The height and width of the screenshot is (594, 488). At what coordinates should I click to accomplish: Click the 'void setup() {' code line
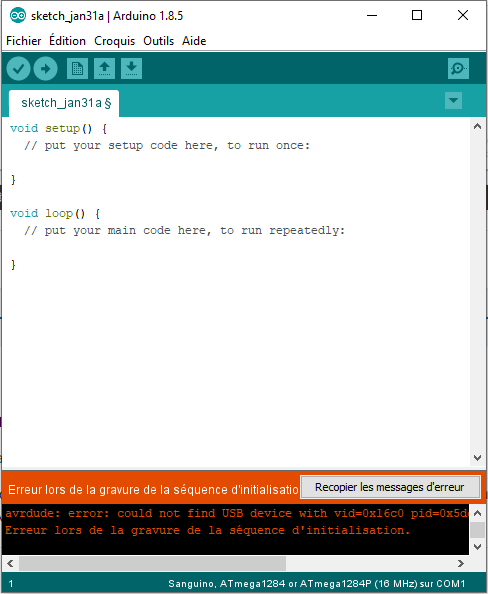[x=59, y=128]
